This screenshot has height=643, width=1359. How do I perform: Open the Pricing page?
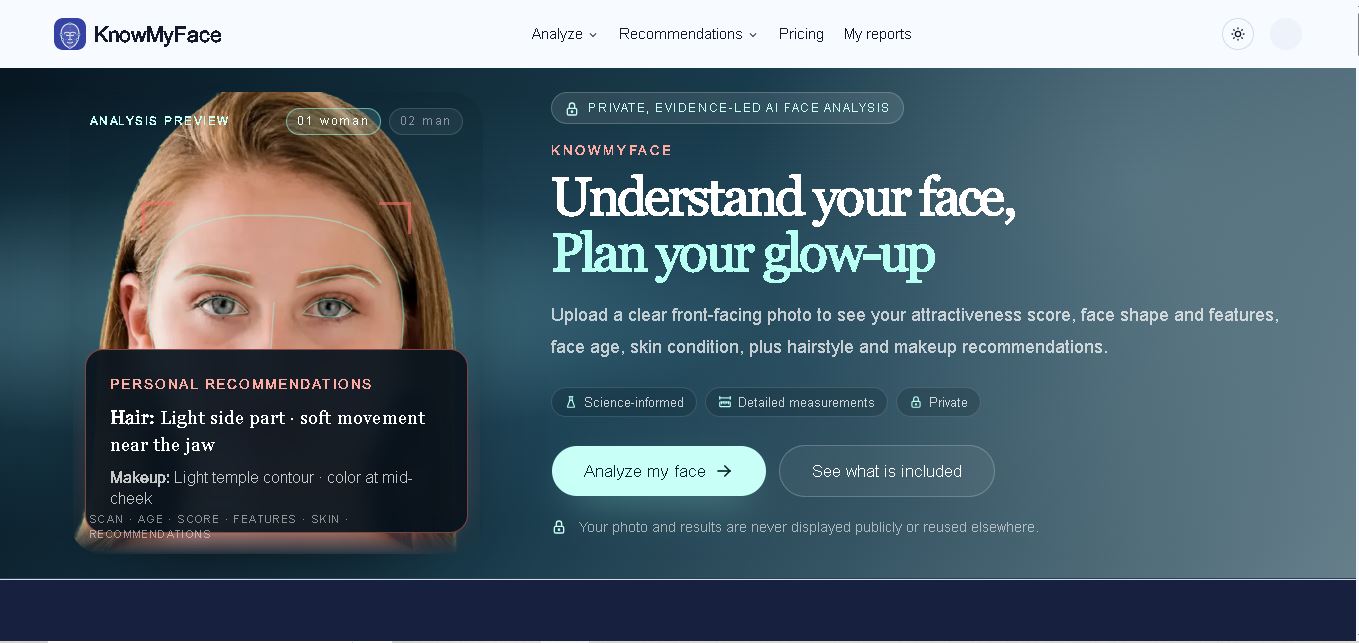click(801, 34)
